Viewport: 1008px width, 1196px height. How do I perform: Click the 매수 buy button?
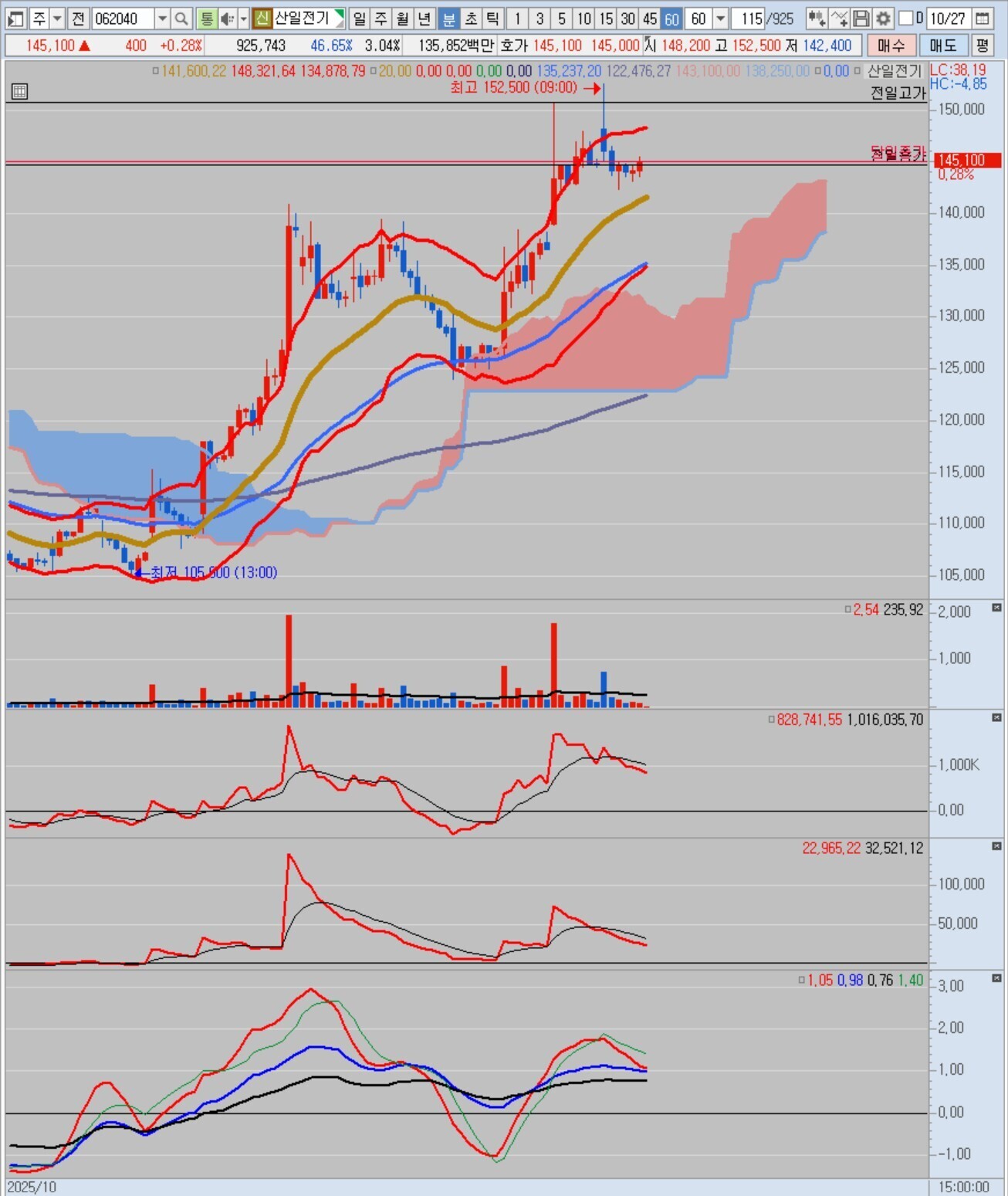(891, 46)
